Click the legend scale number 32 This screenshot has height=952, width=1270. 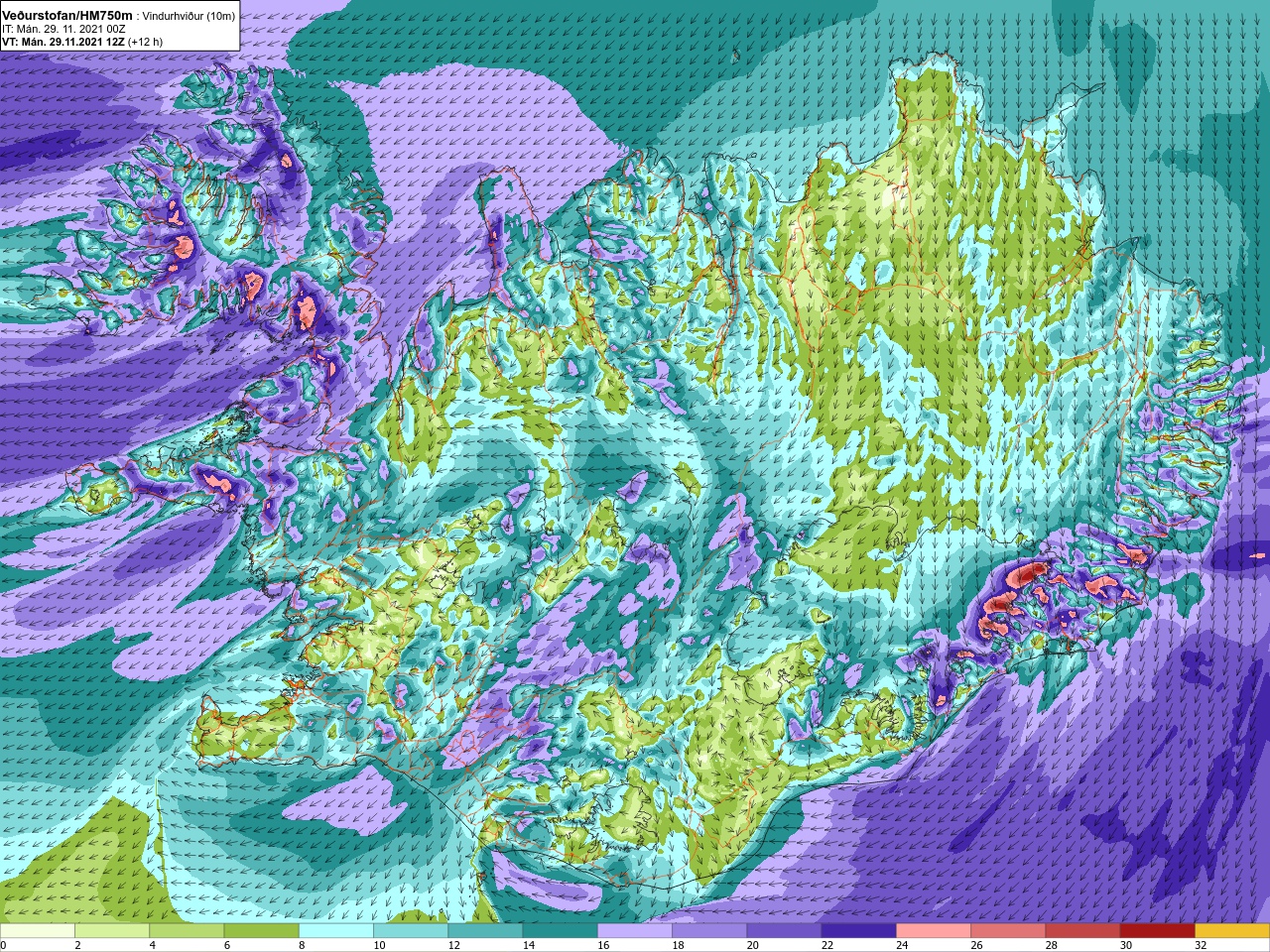pyautogui.click(x=1201, y=945)
